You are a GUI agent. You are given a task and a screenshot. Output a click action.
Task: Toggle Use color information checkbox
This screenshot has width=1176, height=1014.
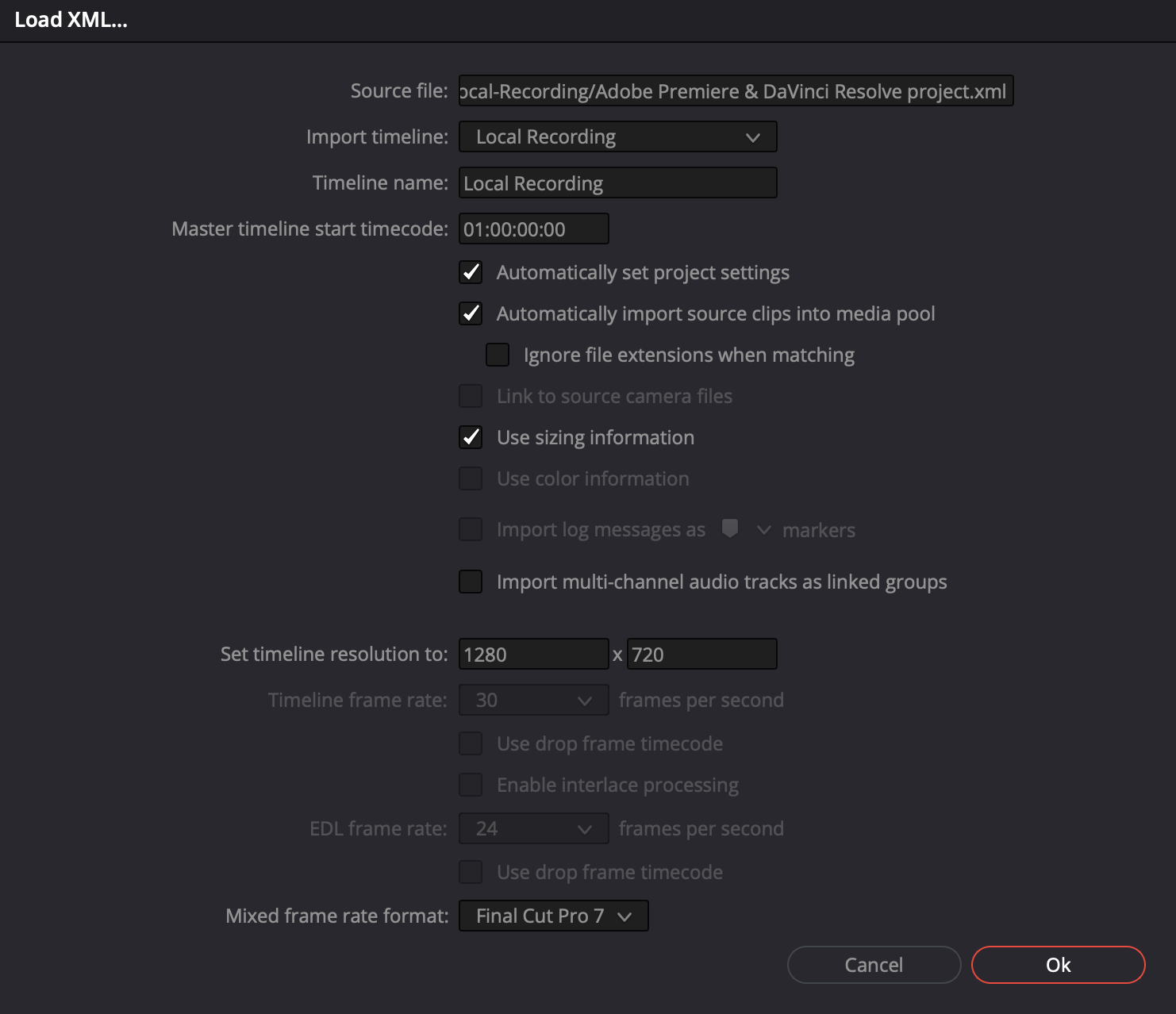point(471,478)
